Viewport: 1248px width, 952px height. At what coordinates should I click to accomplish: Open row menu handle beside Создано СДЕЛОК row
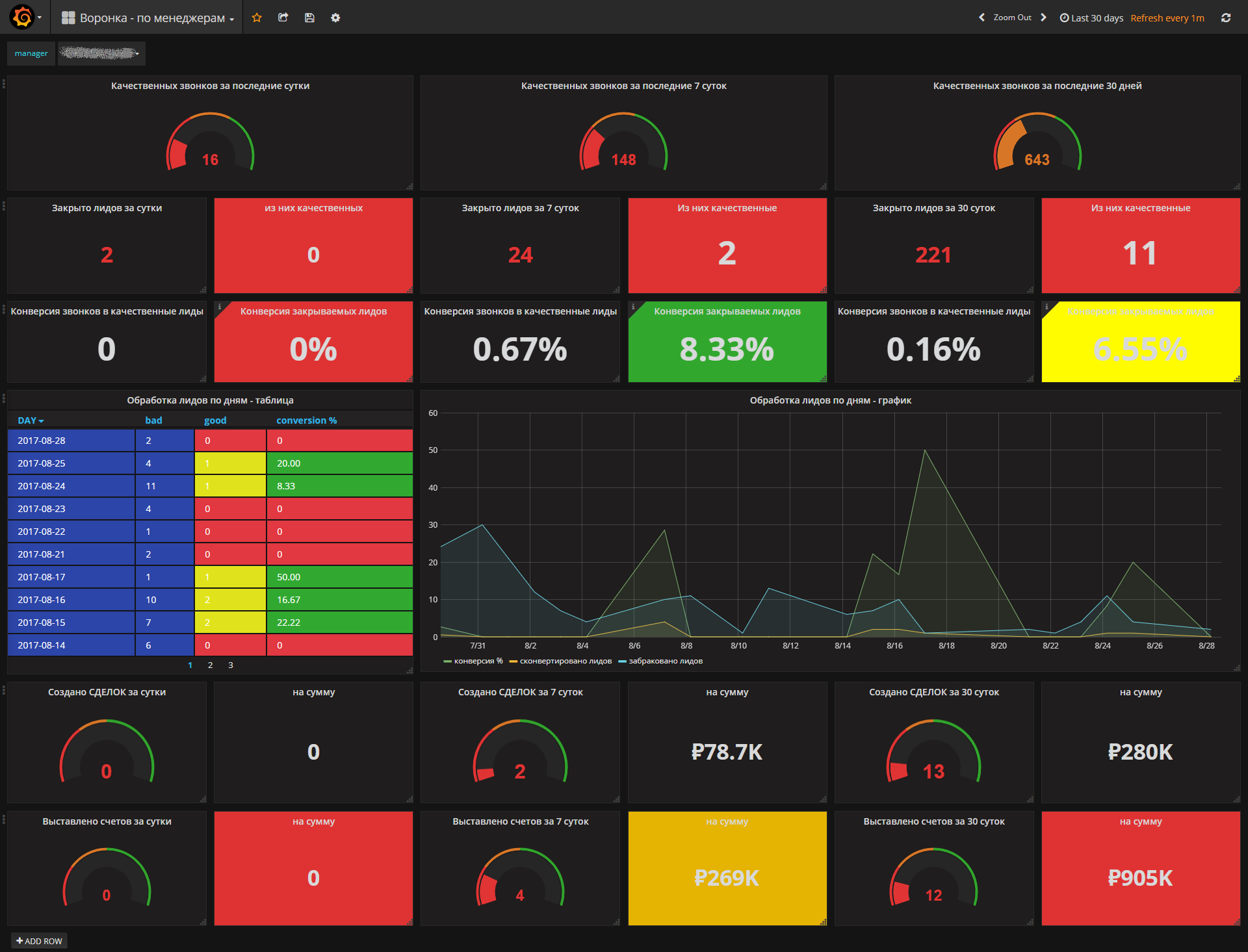click(x=3, y=689)
